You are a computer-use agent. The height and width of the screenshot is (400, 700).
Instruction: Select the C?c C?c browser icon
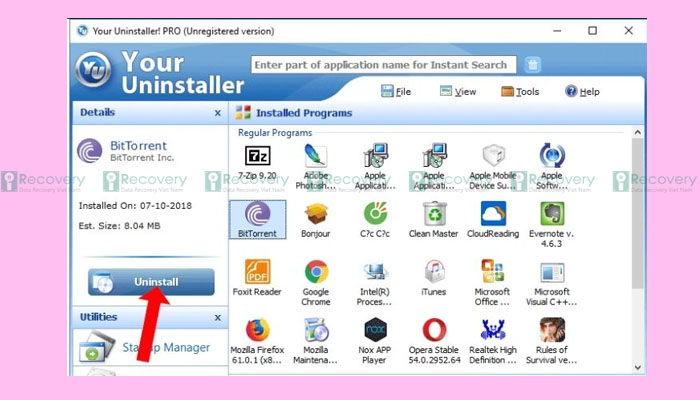(x=375, y=214)
